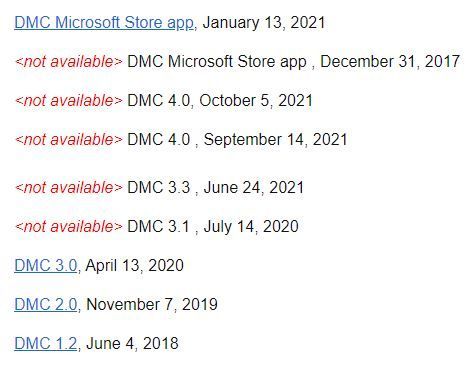Select the April 13, 2020 date text
This screenshot has height=366, width=470.
[134, 266]
